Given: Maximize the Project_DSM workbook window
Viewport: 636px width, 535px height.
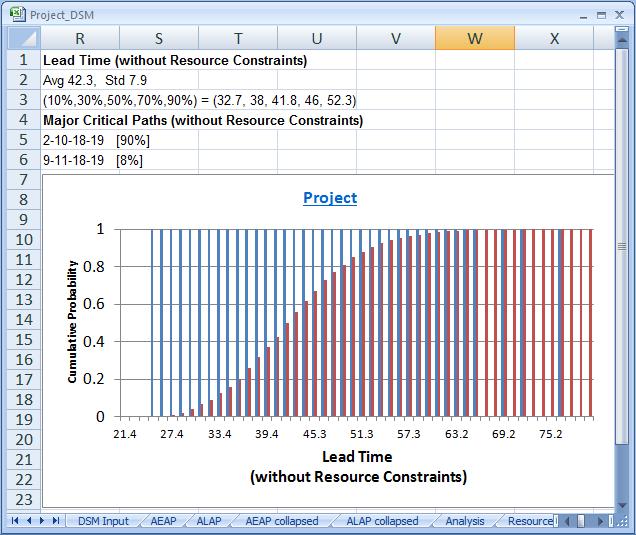Looking at the screenshot, I should (602, 15).
